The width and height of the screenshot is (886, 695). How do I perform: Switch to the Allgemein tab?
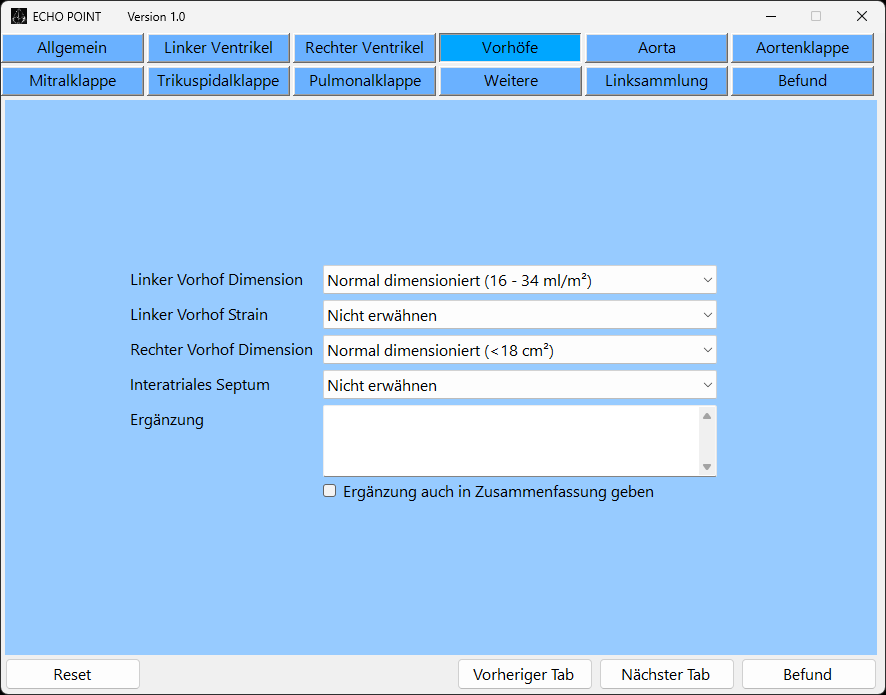72,48
